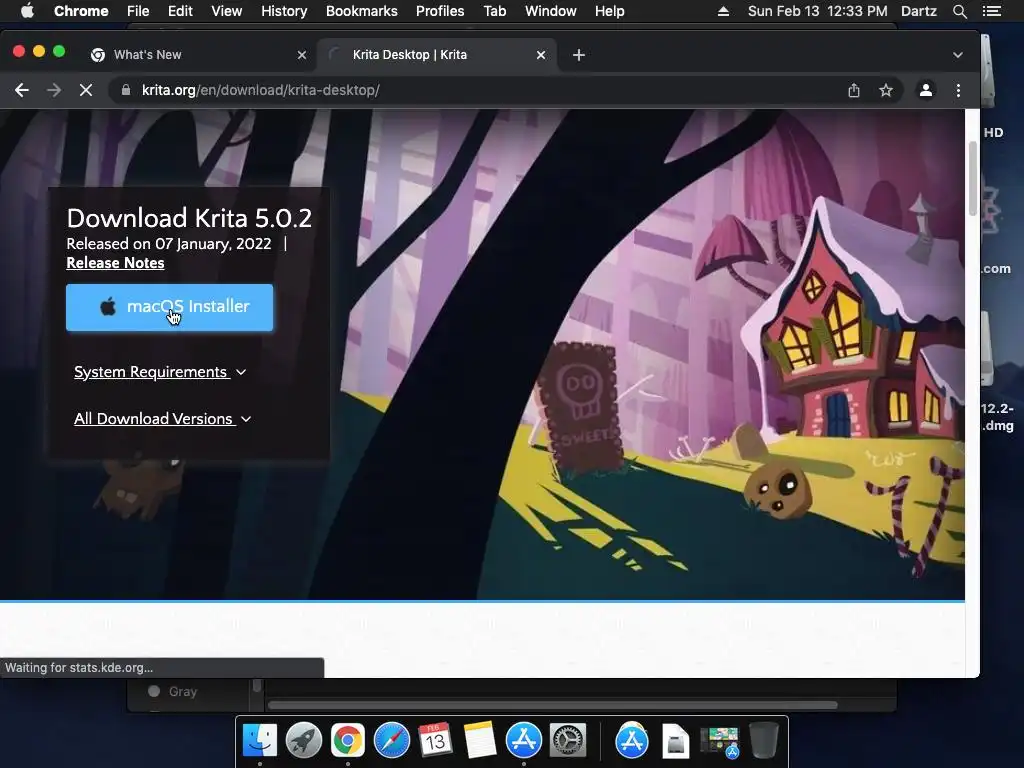Viewport: 1024px width, 768px height.
Task: Open the Trash
Action: point(763,741)
